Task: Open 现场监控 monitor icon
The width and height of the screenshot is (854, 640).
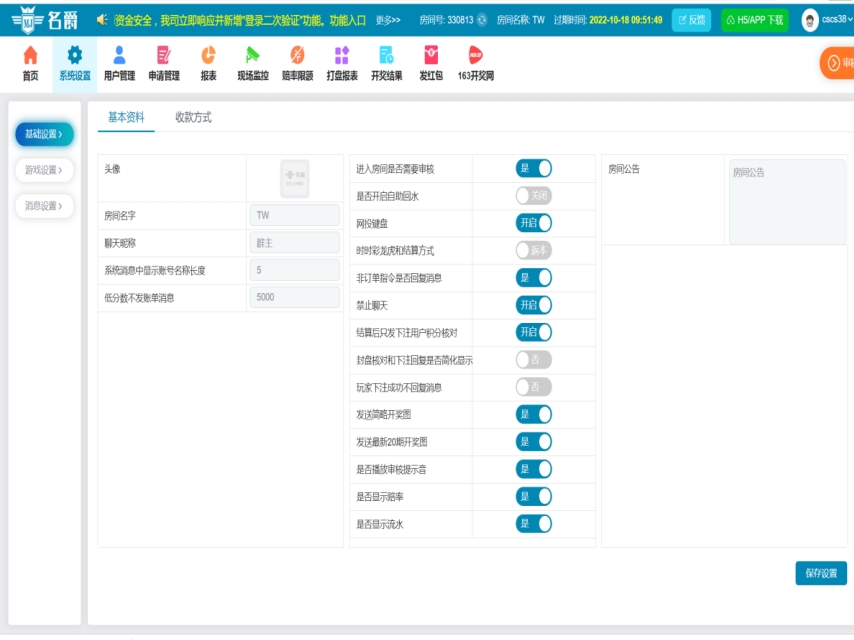Action: click(x=253, y=55)
